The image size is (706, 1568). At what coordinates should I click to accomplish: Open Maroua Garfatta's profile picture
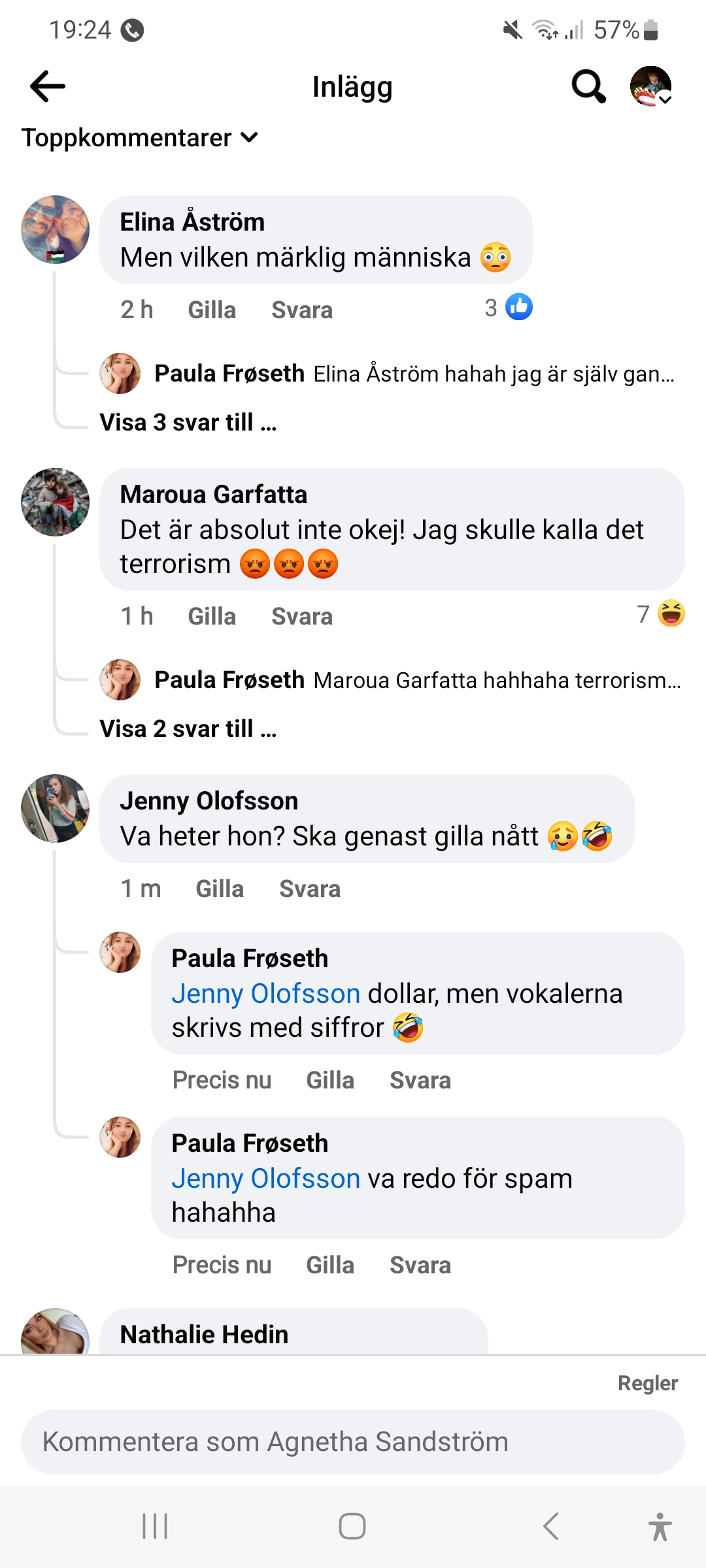56,502
